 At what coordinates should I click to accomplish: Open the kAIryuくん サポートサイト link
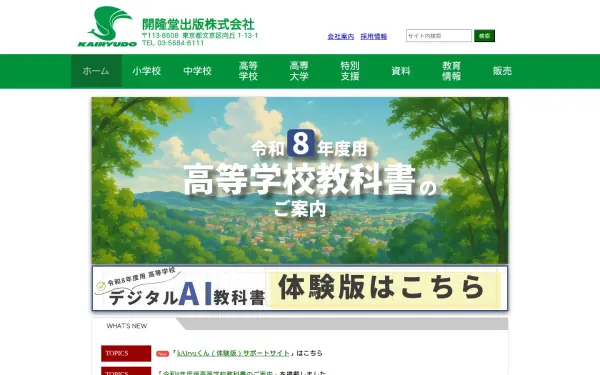point(233,353)
